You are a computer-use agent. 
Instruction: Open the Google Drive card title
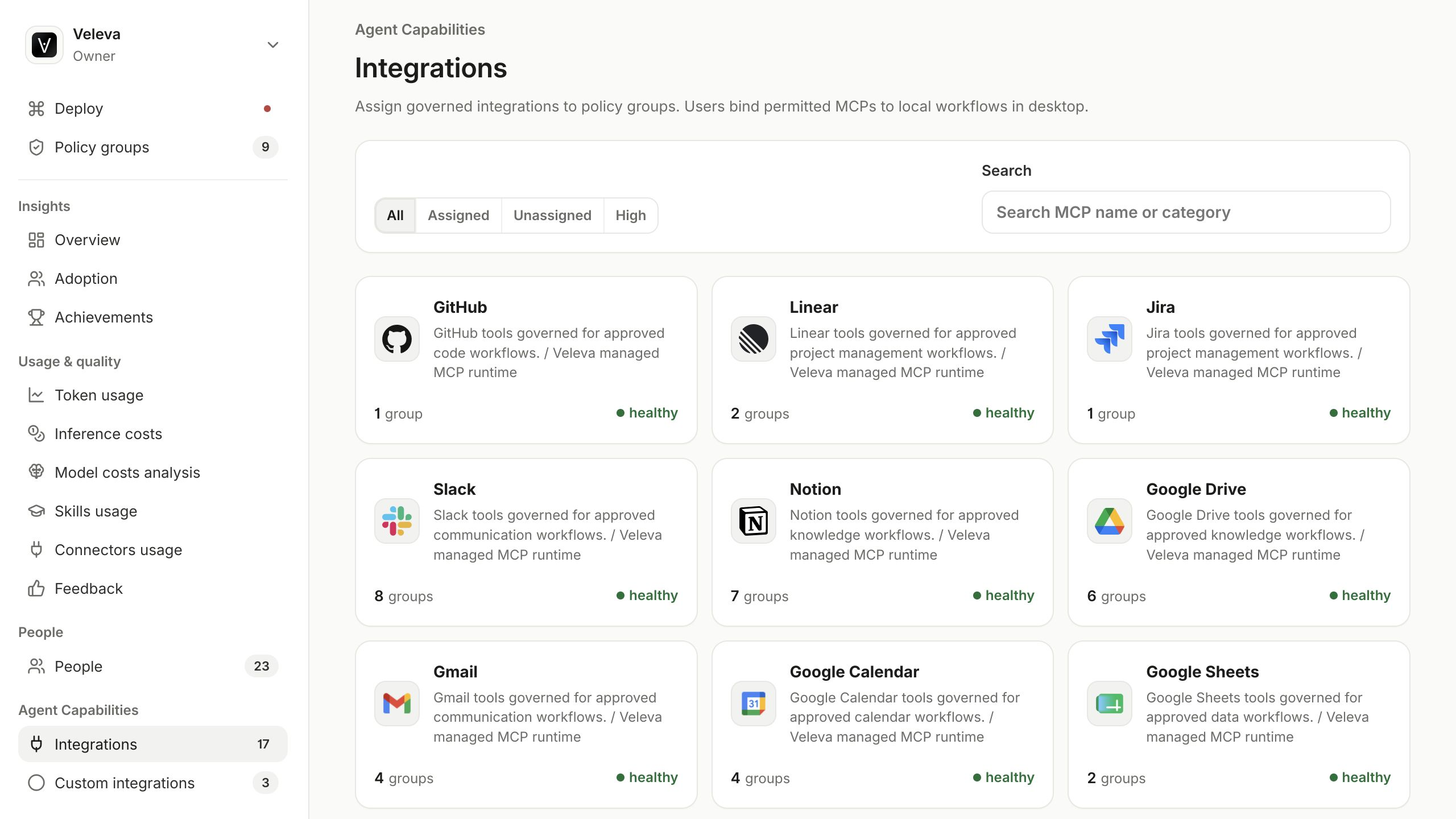(1196, 489)
